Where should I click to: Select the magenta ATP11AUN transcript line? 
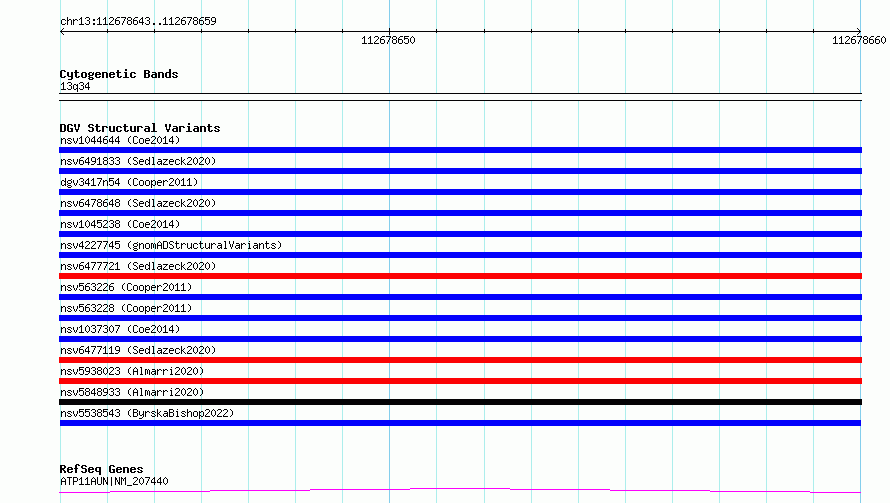pos(460,491)
